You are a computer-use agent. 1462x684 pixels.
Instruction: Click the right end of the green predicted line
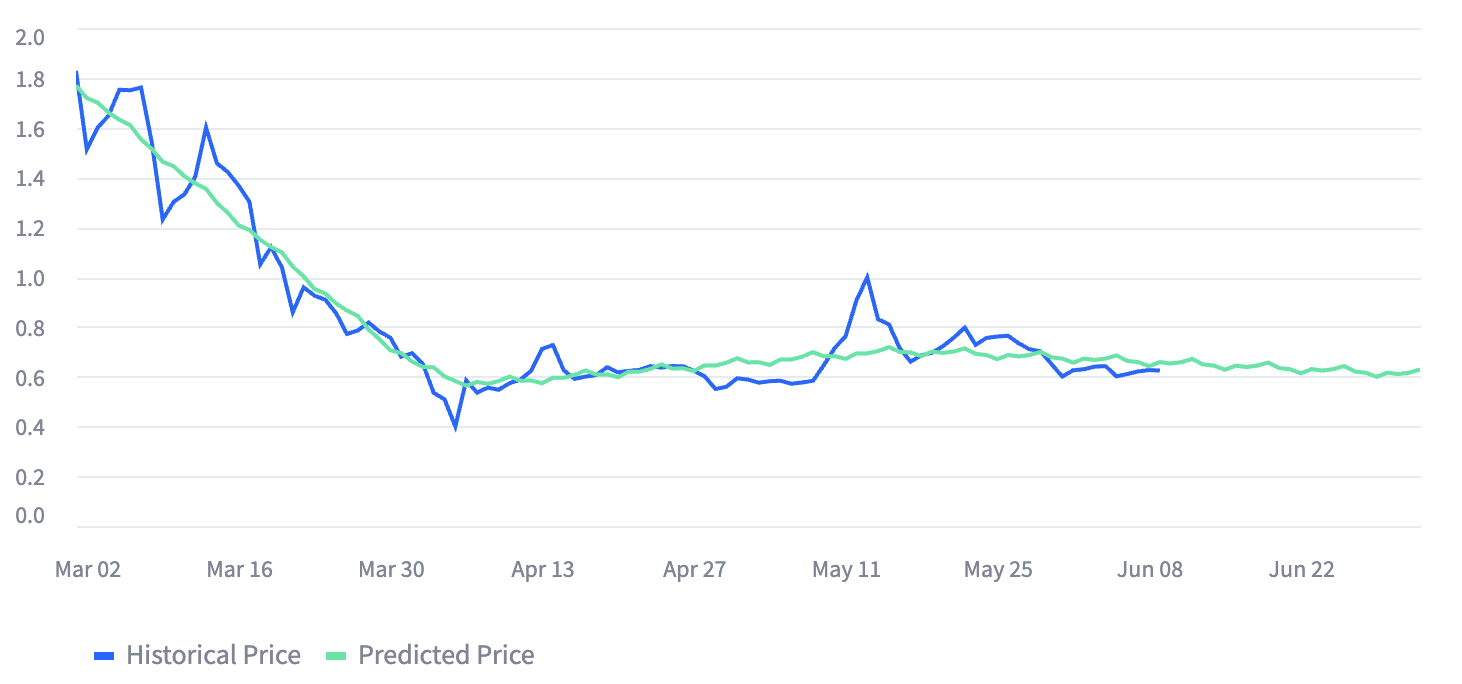tap(1419, 370)
